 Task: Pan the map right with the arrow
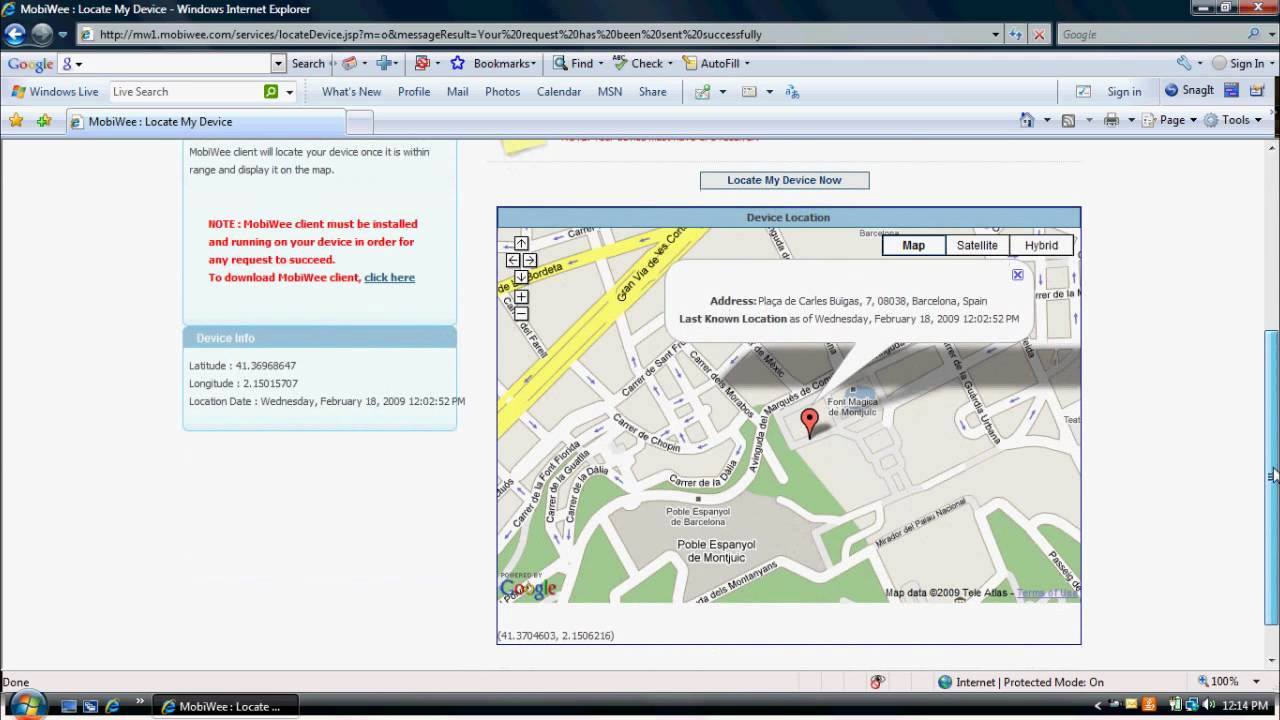point(530,260)
